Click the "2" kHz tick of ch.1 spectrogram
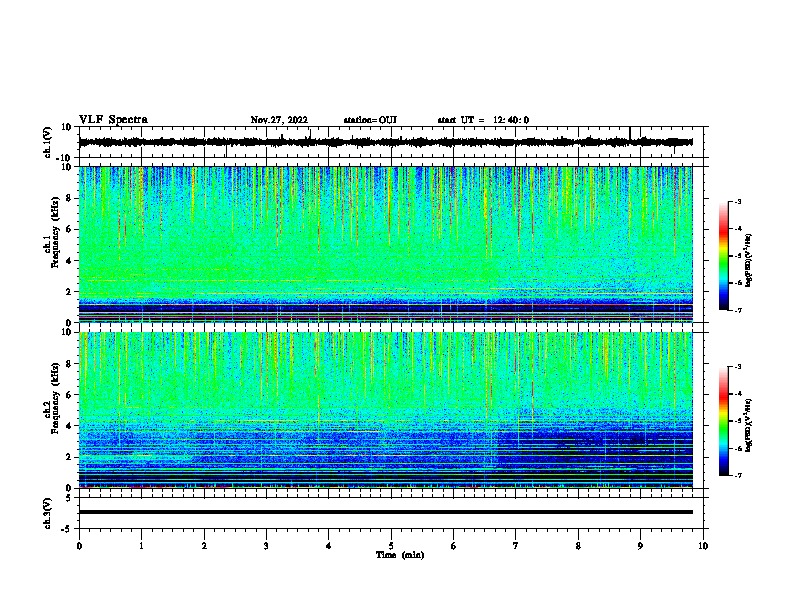 click(70, 292)
